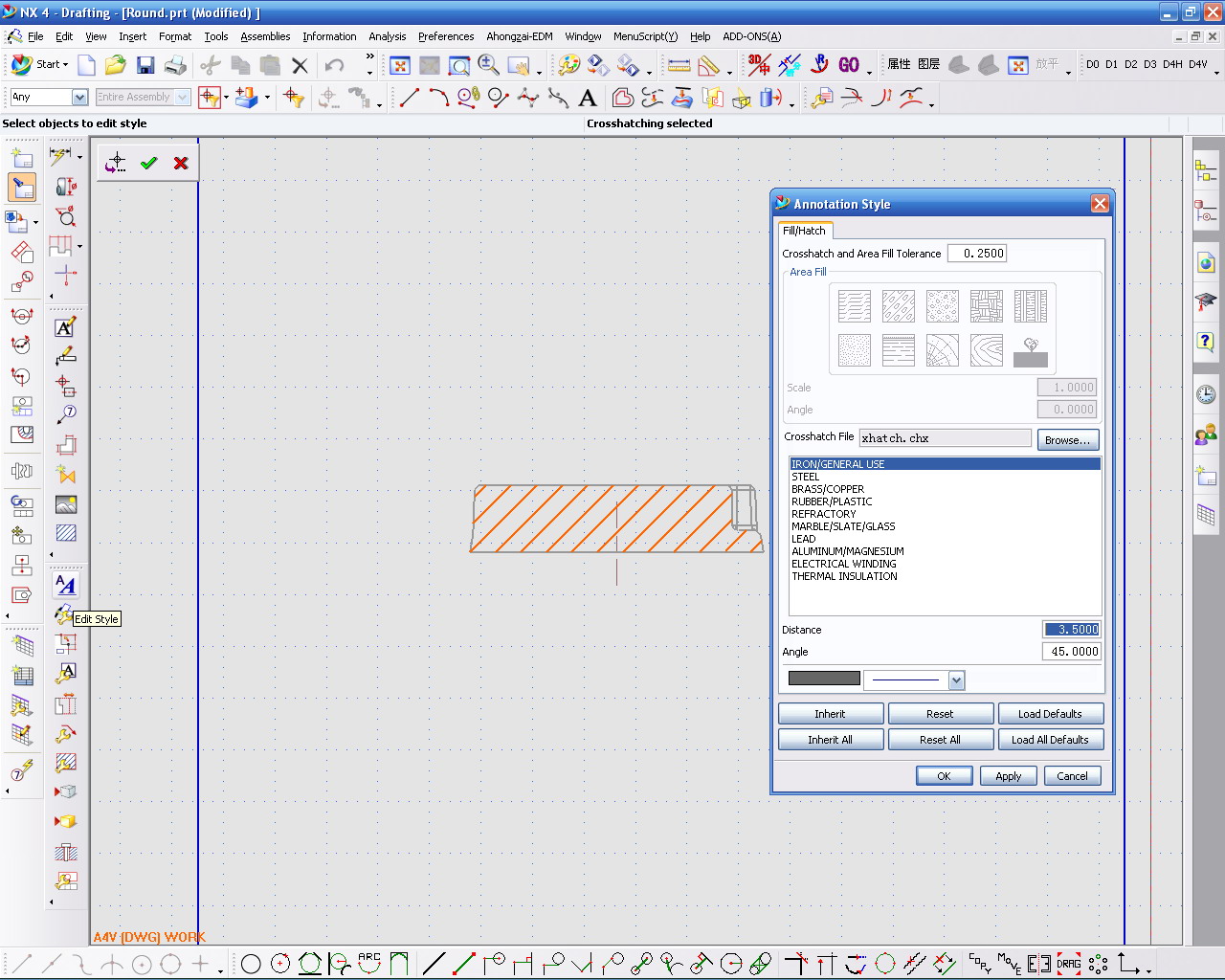The width and height of the screenshot is (1225, 980).
Task: Open the Preferences menu
Action: coord(446,36)
